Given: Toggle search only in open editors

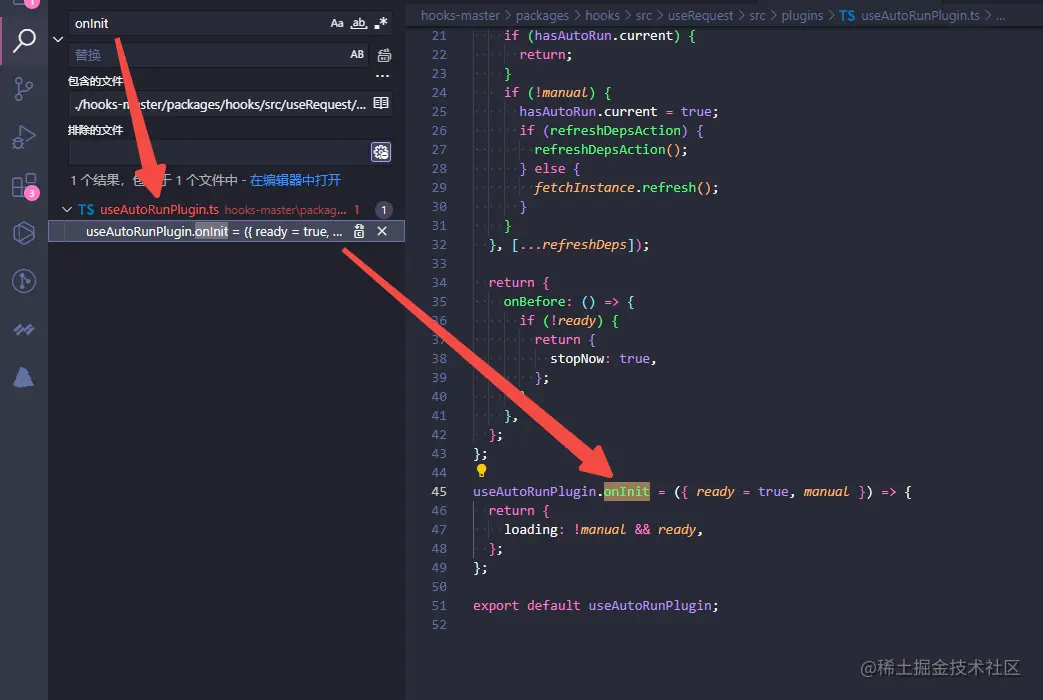Looking at the screenshot, I should point(381,103).
